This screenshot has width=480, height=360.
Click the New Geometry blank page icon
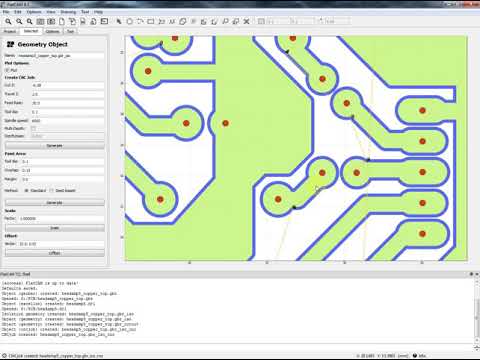(62, 21)
